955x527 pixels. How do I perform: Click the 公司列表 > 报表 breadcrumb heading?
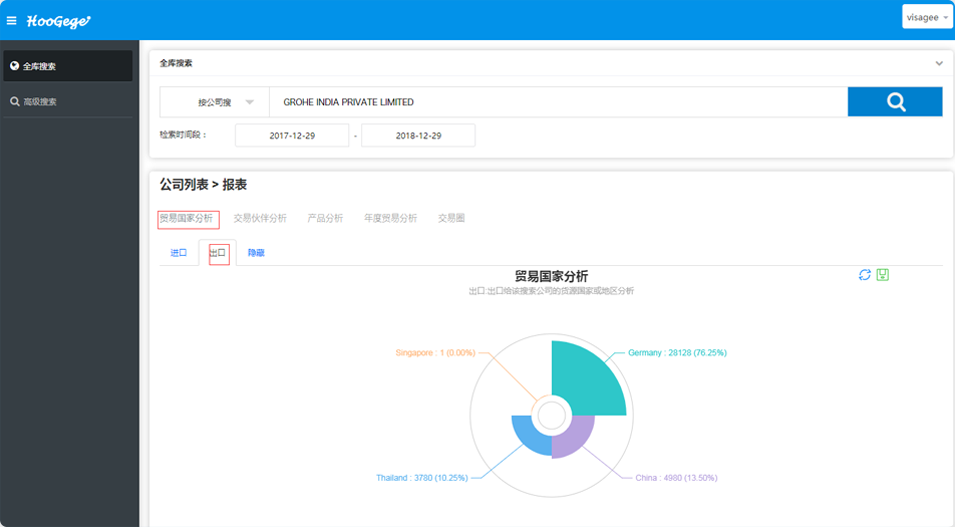[203, 185]
